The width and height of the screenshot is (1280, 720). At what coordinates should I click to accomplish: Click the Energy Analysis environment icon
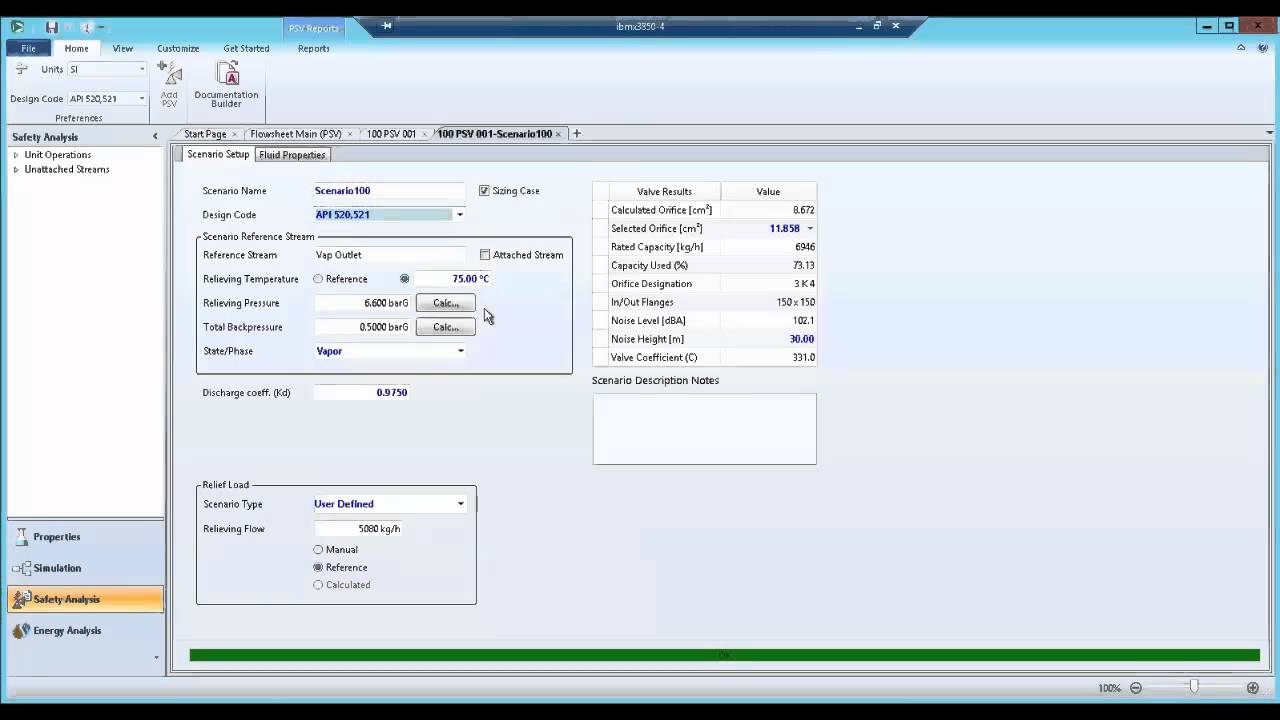22,630
